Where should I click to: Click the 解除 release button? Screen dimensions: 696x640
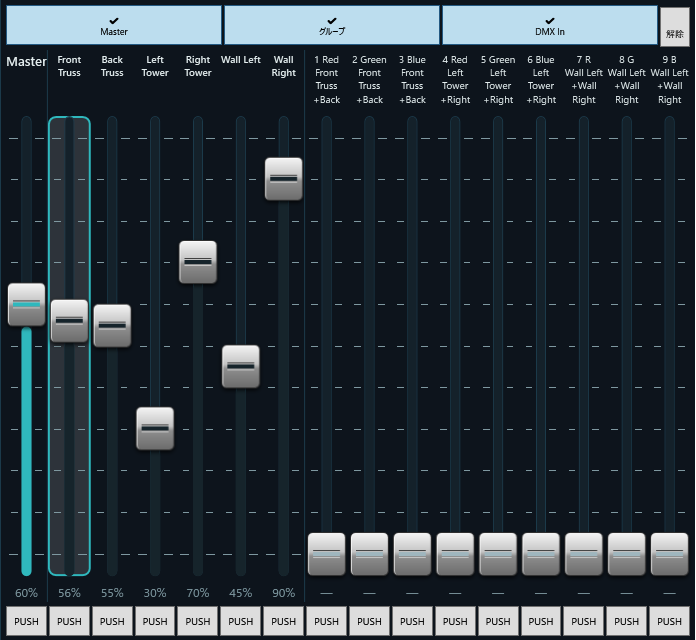pyautogui.click(x=675, y=27)
